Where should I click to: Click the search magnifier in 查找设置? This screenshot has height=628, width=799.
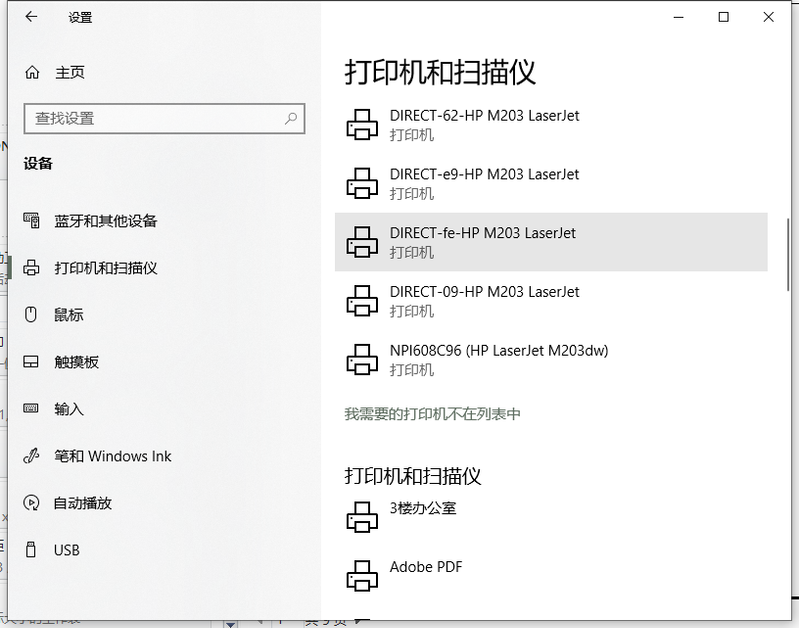click(x=291, y=119)
